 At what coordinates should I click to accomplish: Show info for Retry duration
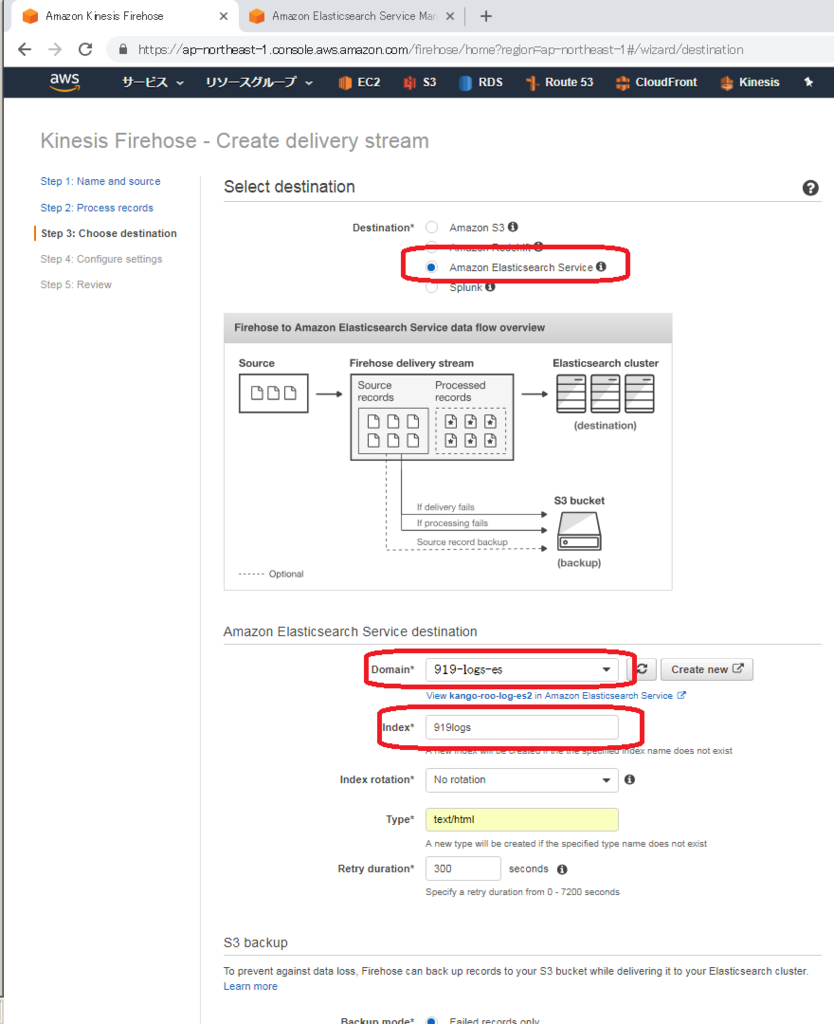point(562,869)
